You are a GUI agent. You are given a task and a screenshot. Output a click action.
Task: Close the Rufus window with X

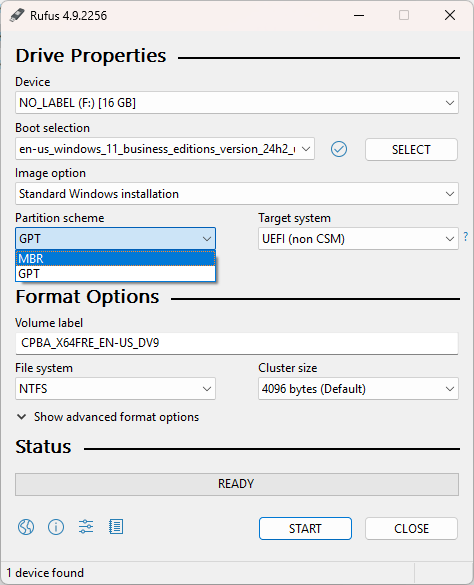pyautogui.click(x=450, y=15)
